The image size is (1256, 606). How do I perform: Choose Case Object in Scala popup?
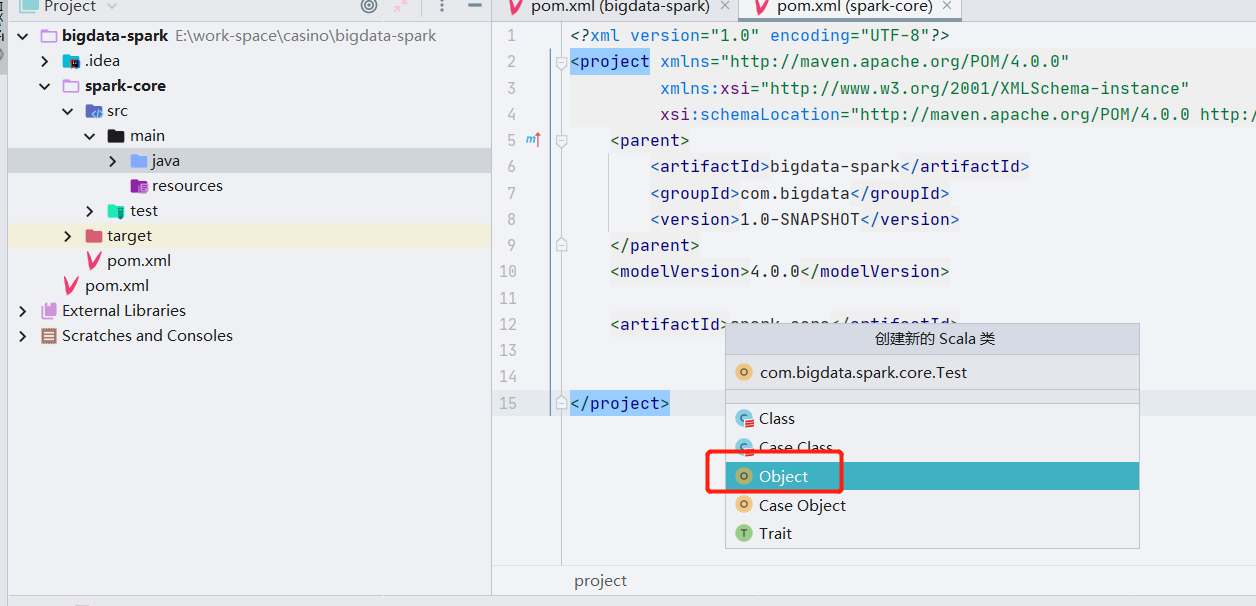932,505
